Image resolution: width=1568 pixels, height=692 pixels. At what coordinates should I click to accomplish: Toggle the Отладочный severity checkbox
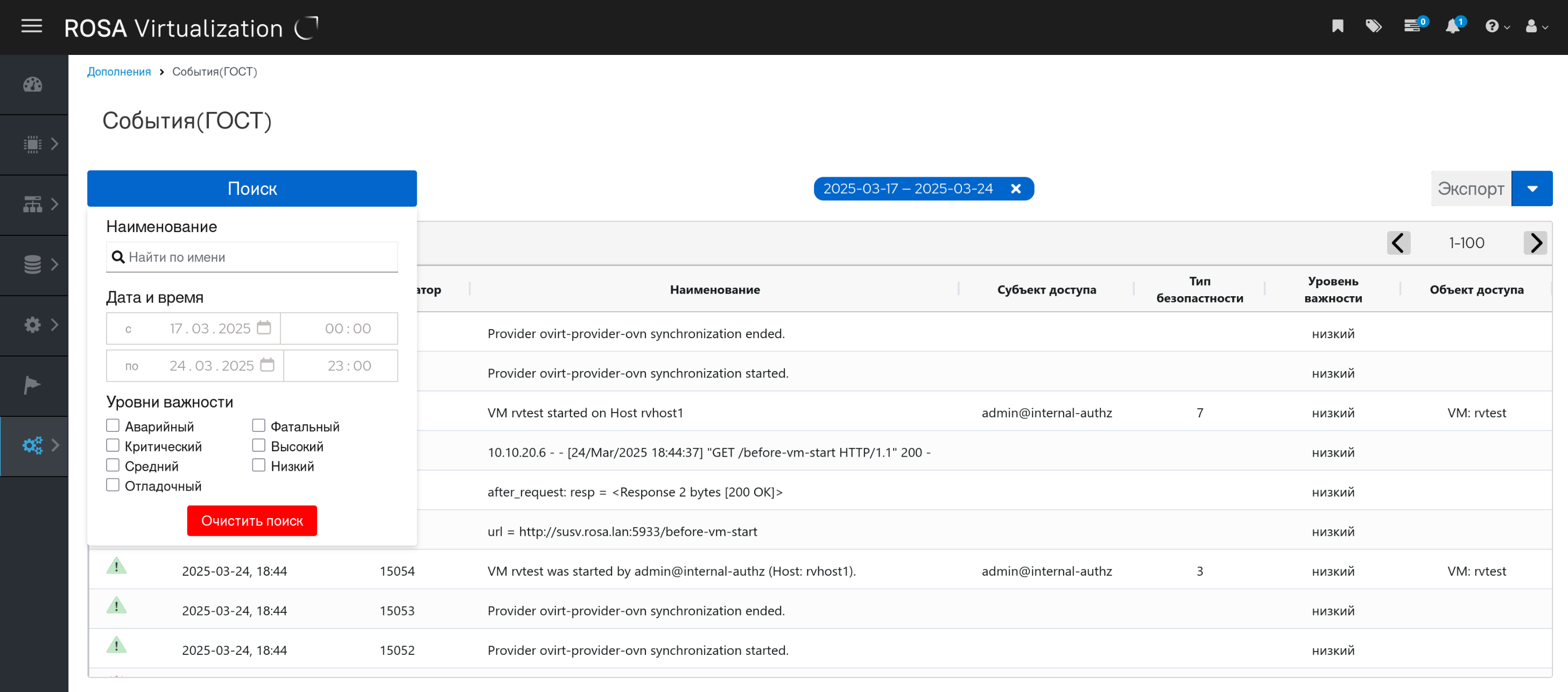pyautogui.click(x=112, y=485)
